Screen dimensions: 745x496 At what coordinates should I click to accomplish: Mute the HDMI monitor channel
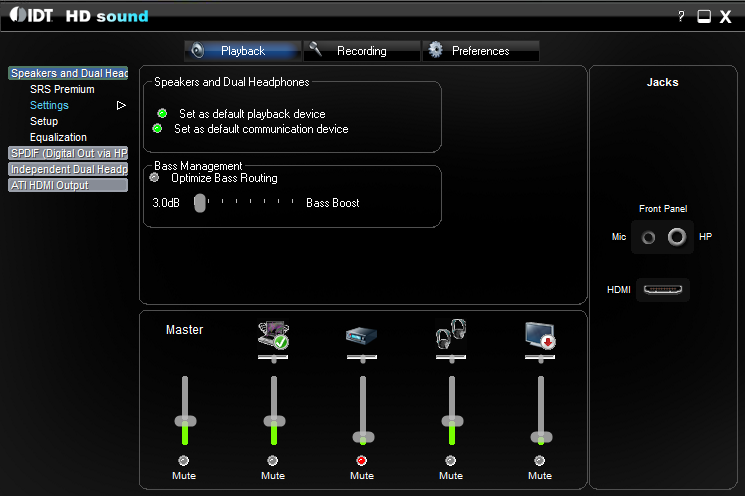point(539,460)
